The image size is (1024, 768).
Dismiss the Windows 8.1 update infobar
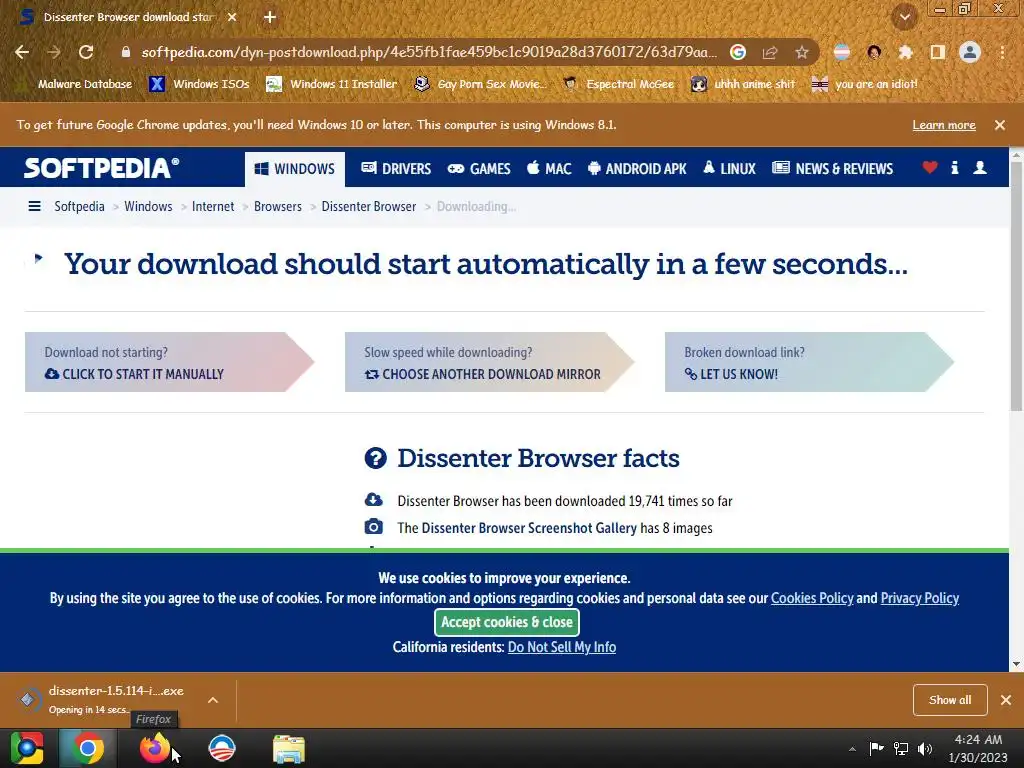point(1000,125)
